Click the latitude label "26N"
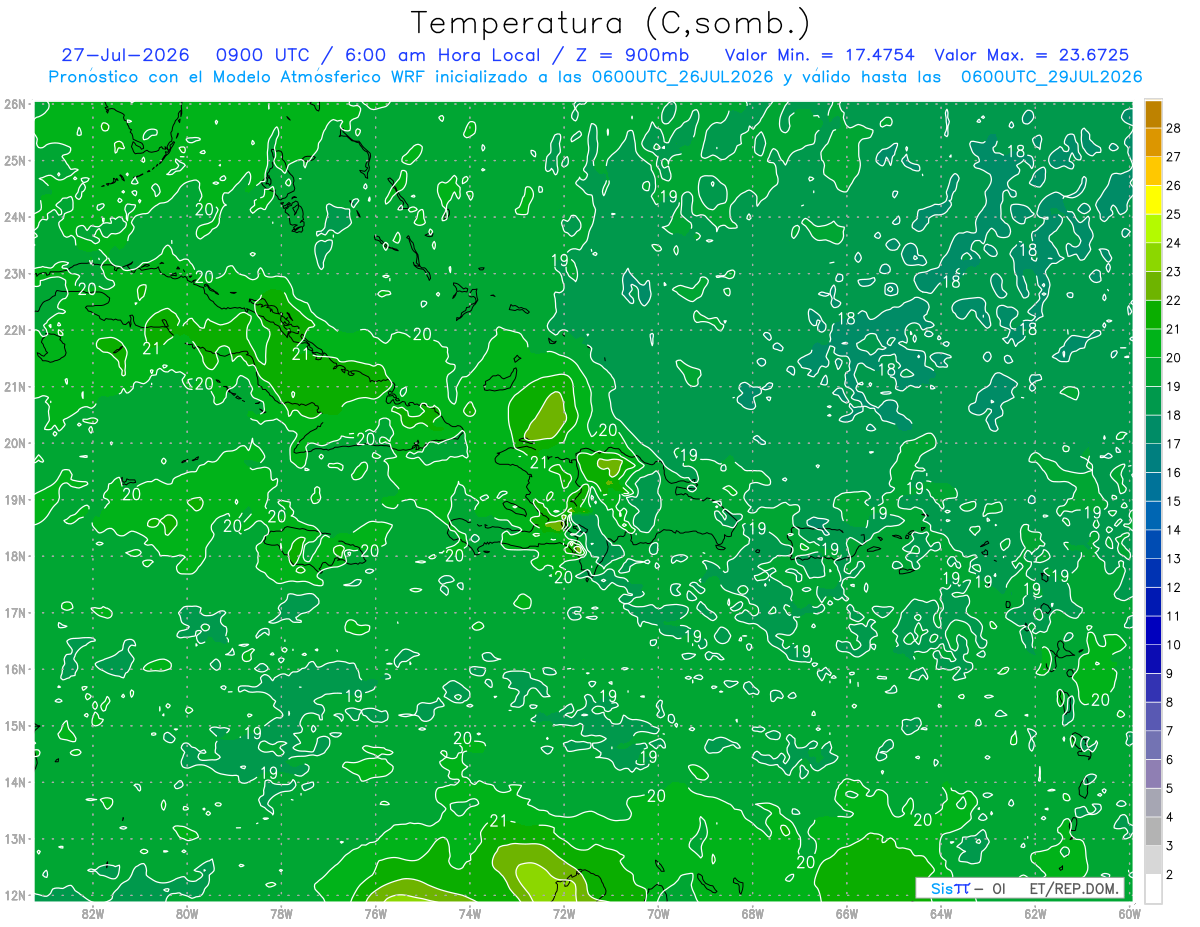This screenshot has height=927, width=1200. pyautogui.click(x=15, y=103)
